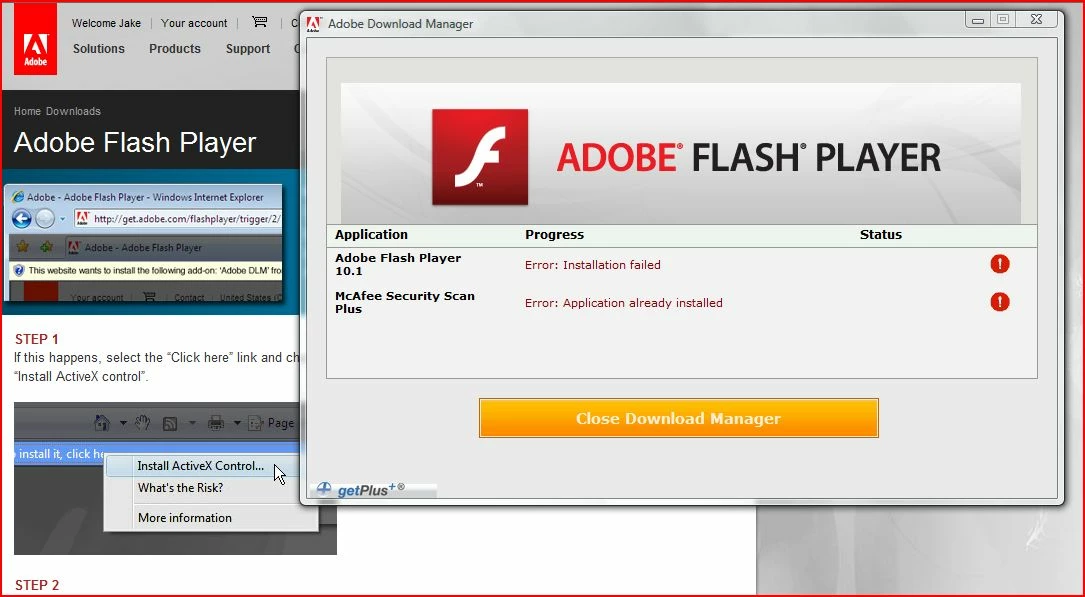Screen dimensions: 1085x597
Task: Expand the print dropdown arrow in toolbar
Action: click(236, 423)
